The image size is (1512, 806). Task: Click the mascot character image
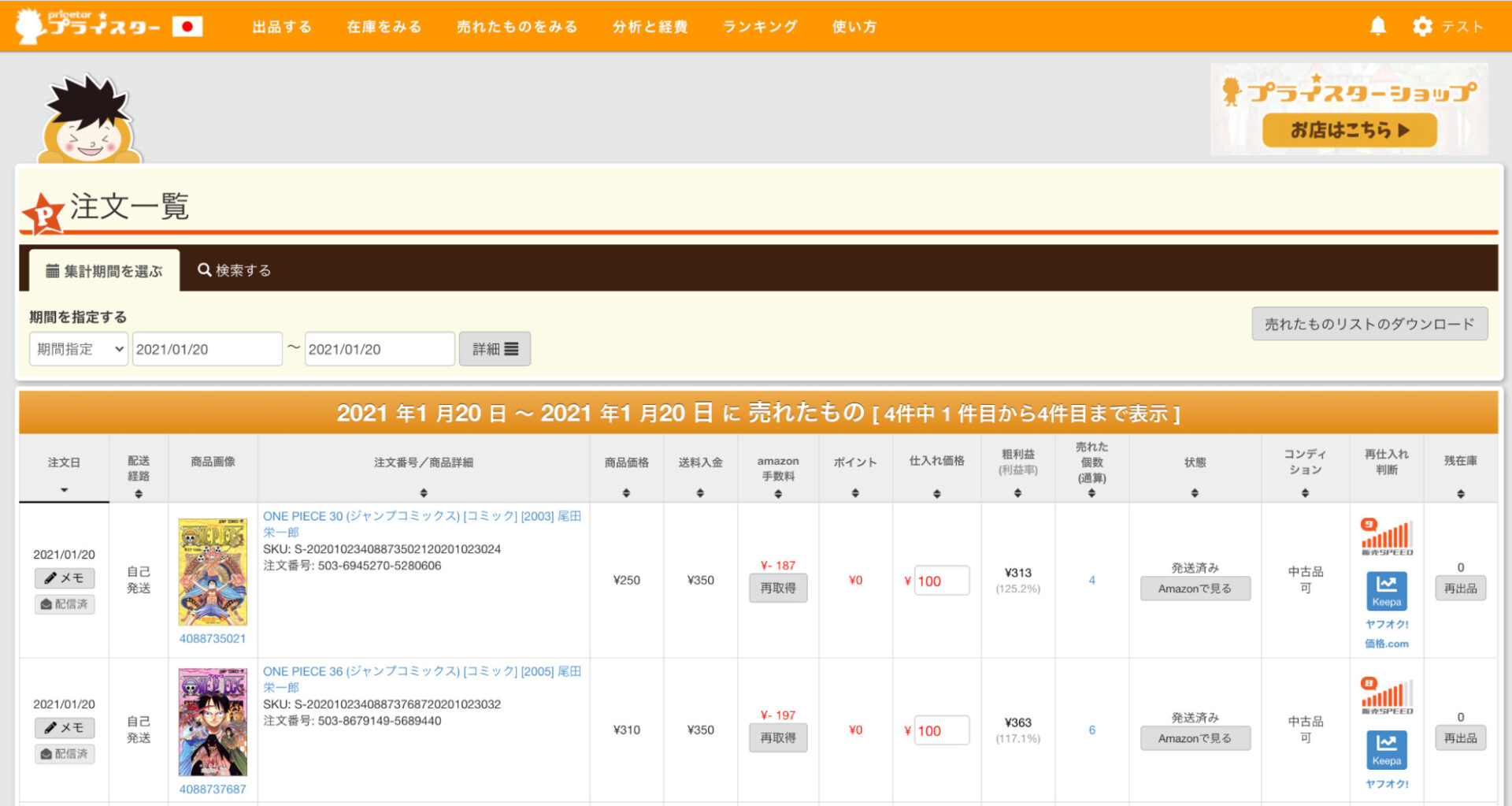pos(89,119)
